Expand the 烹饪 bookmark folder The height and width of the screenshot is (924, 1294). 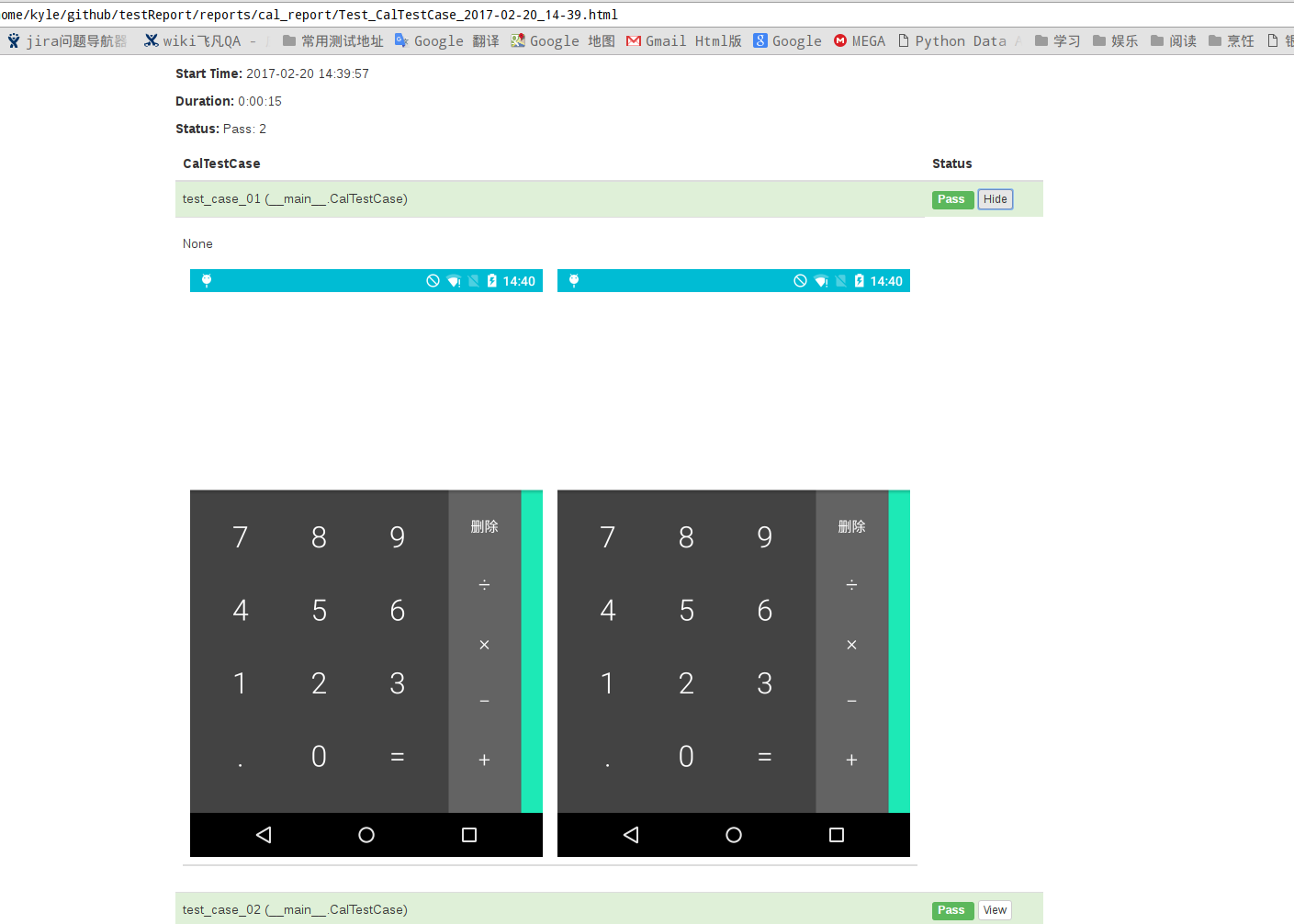coord(1231,40)
